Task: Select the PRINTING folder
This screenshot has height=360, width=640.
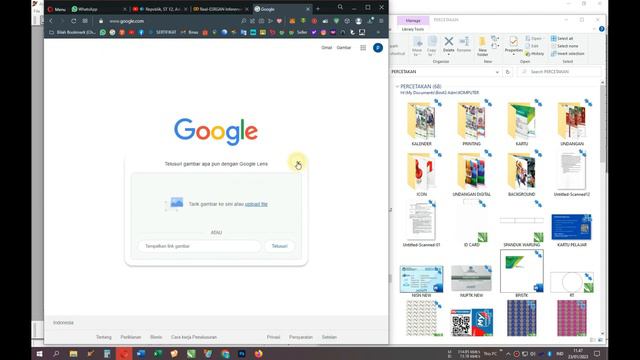Action: 471,123
